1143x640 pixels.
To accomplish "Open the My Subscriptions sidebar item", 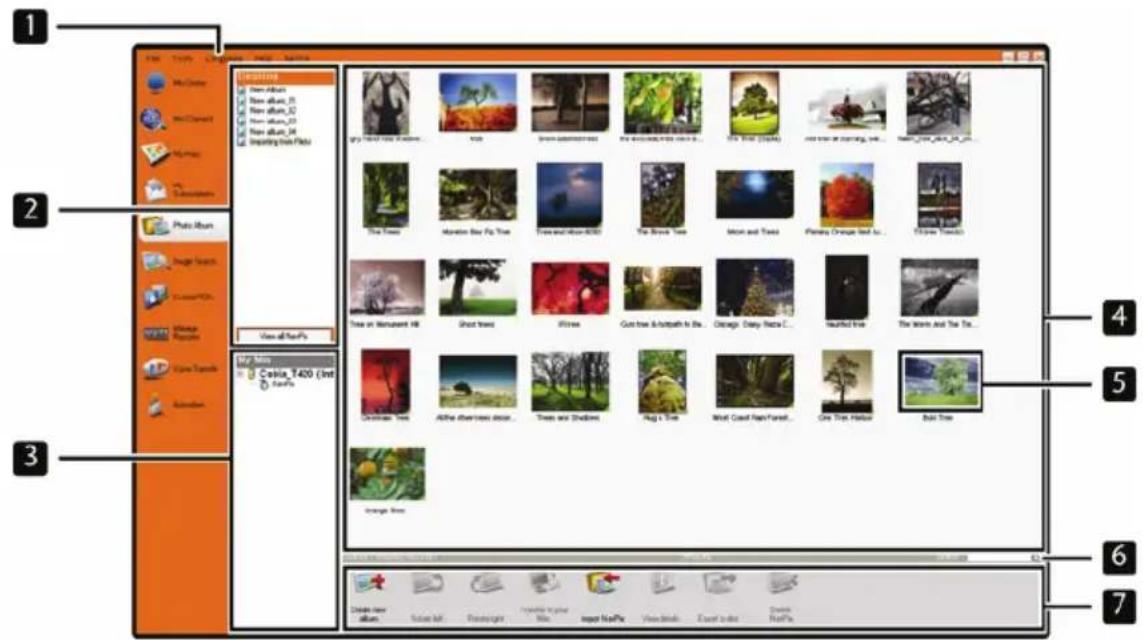I will point(179,190).
